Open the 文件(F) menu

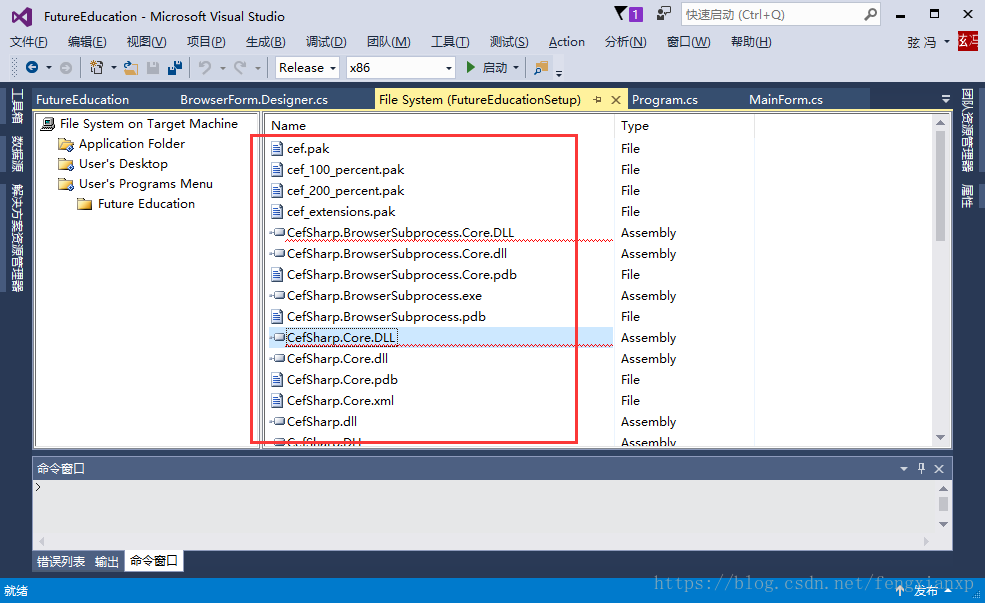(28, 42)
